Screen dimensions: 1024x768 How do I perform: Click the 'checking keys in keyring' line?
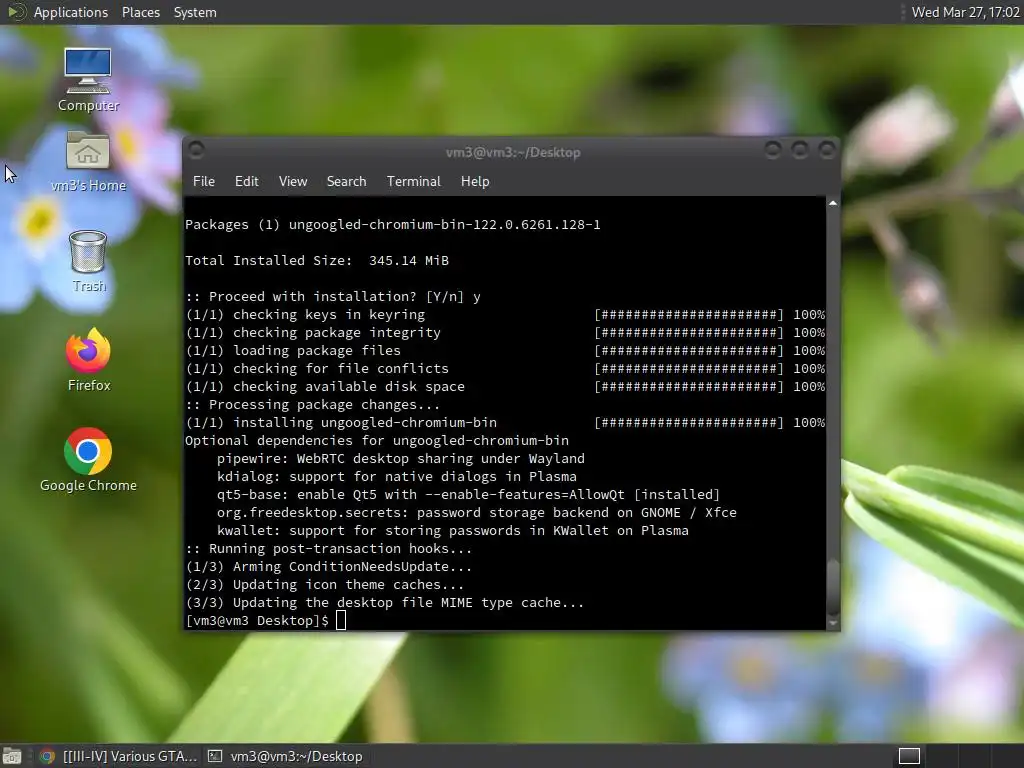click(x=305, y=315)
